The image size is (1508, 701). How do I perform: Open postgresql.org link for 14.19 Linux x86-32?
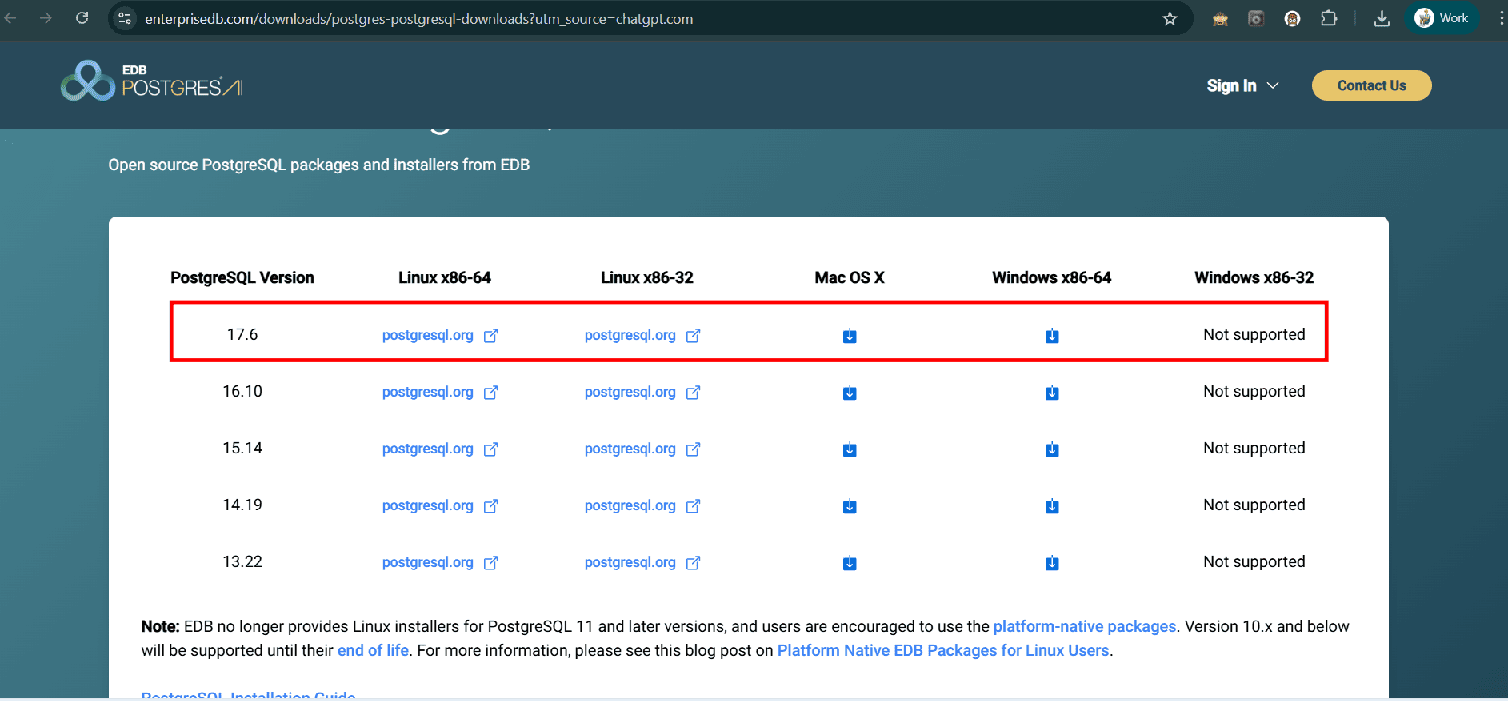[x=642, y=505]
